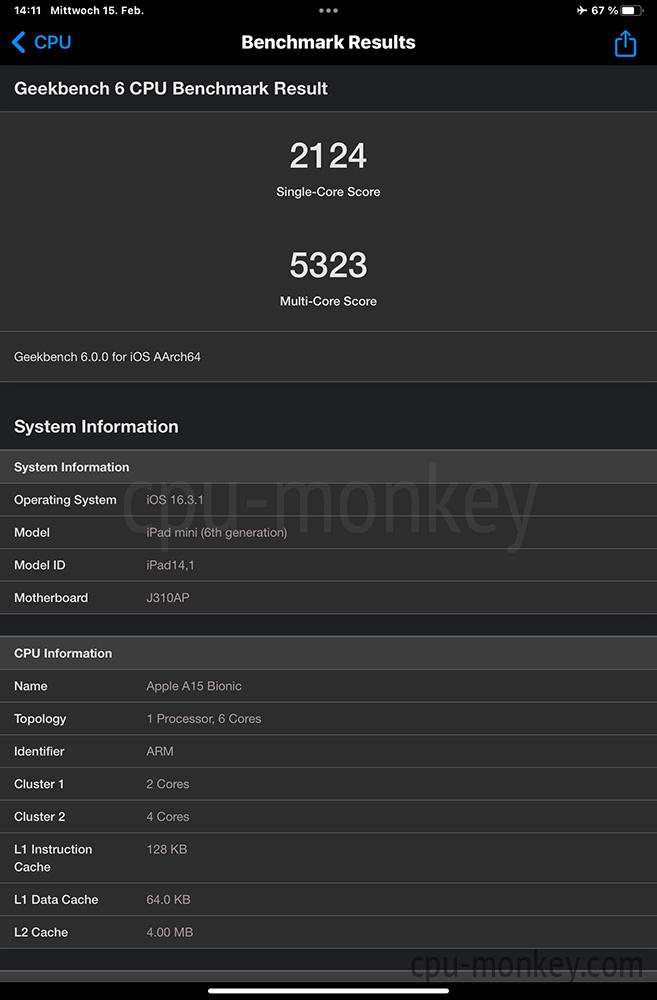
Task: Tap the Model ID label
Action: [40, 564]
